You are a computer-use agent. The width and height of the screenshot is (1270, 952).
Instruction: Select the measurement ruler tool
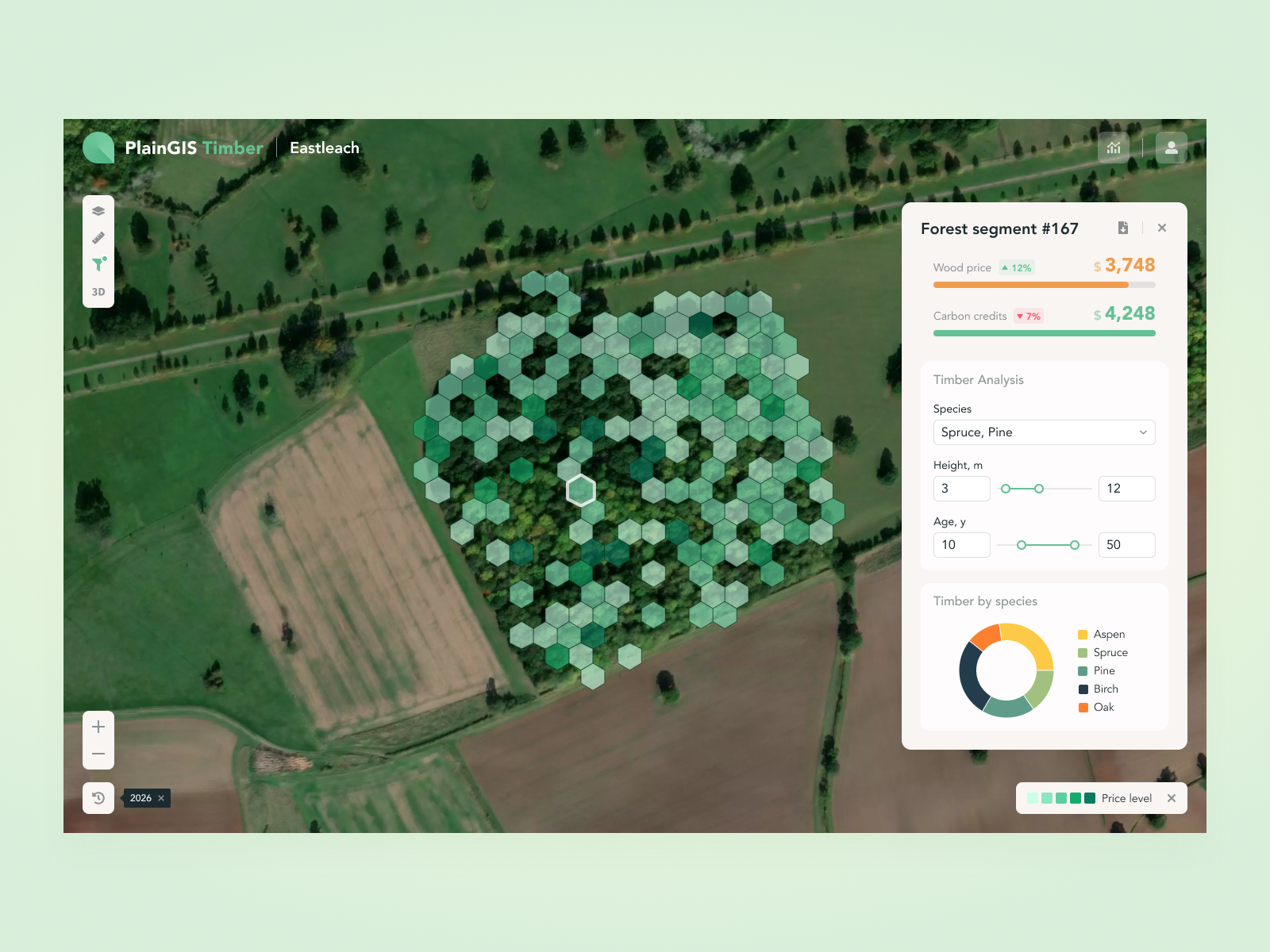pos(98,237)
